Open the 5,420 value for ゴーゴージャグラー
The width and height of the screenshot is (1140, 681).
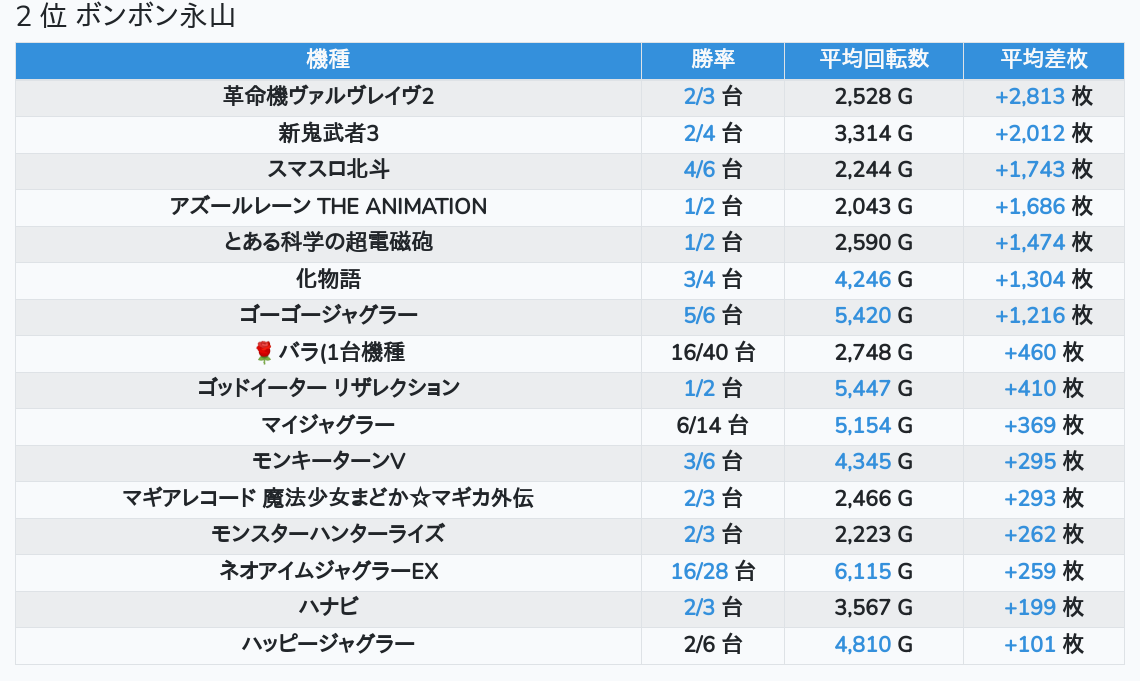(x=862, y=316)
